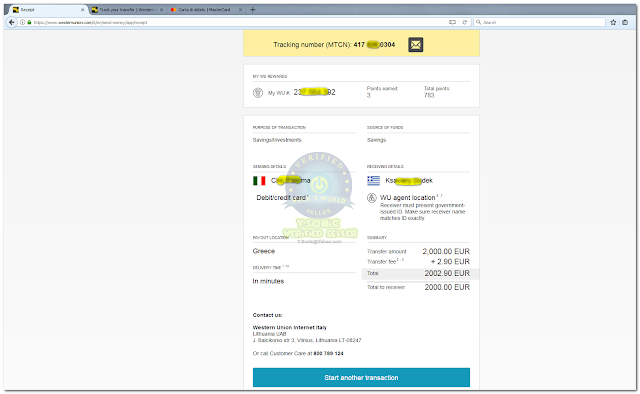
Task: Click the In minutes delivery time text
Action: pos(268,281)
